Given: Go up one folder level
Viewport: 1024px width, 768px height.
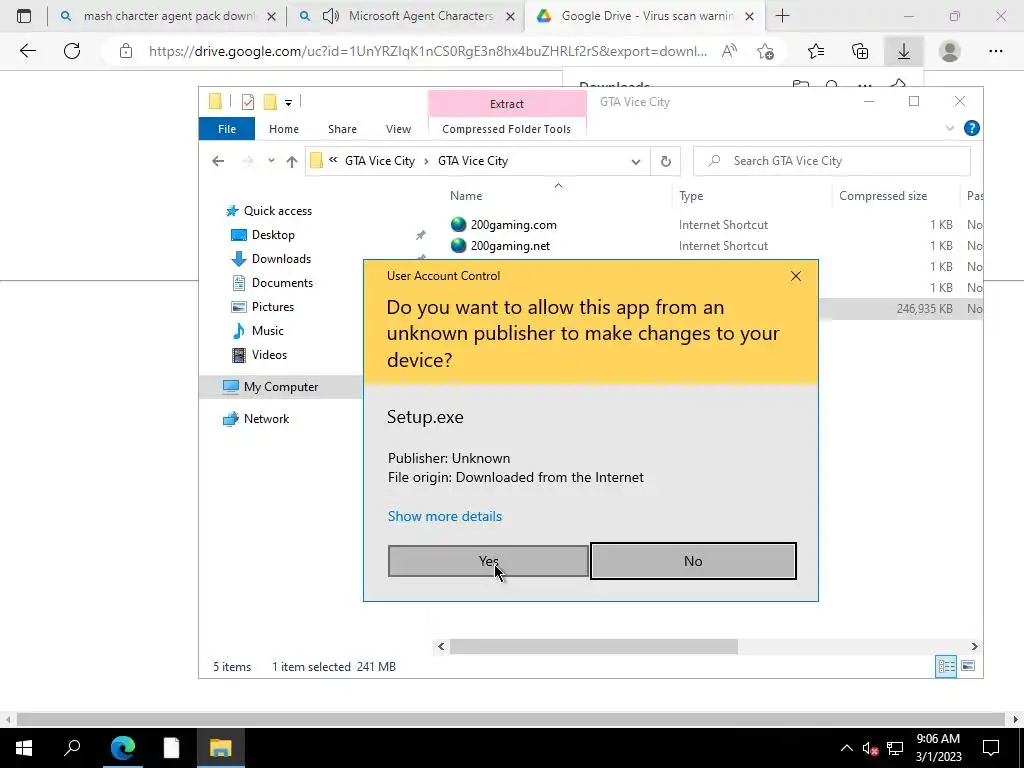Looking at the screenshot, I should click(292, 161).
